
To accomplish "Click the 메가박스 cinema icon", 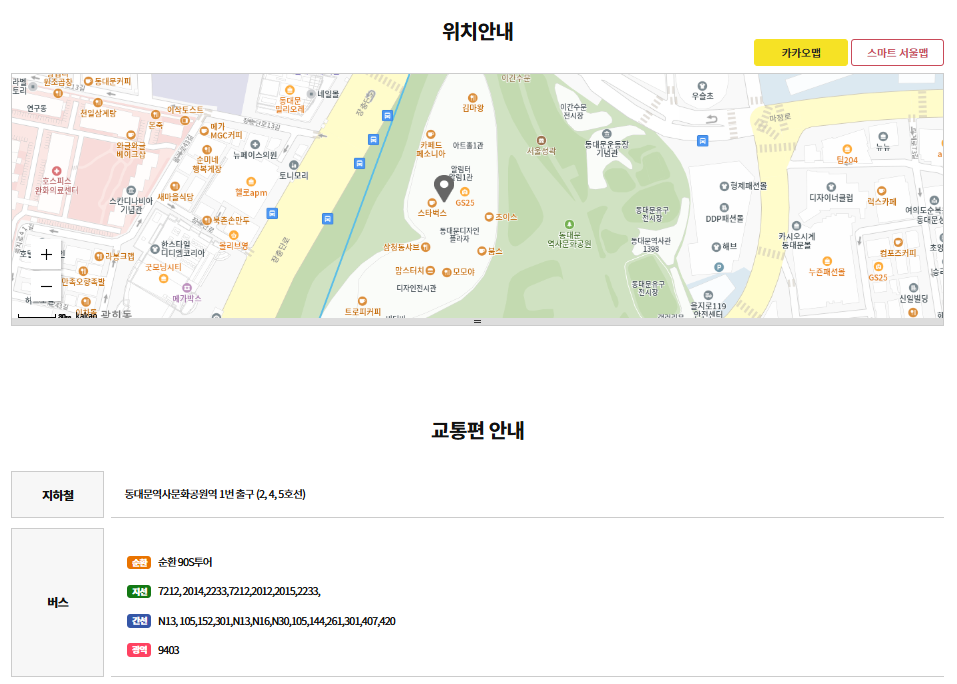I will point(186,288).
